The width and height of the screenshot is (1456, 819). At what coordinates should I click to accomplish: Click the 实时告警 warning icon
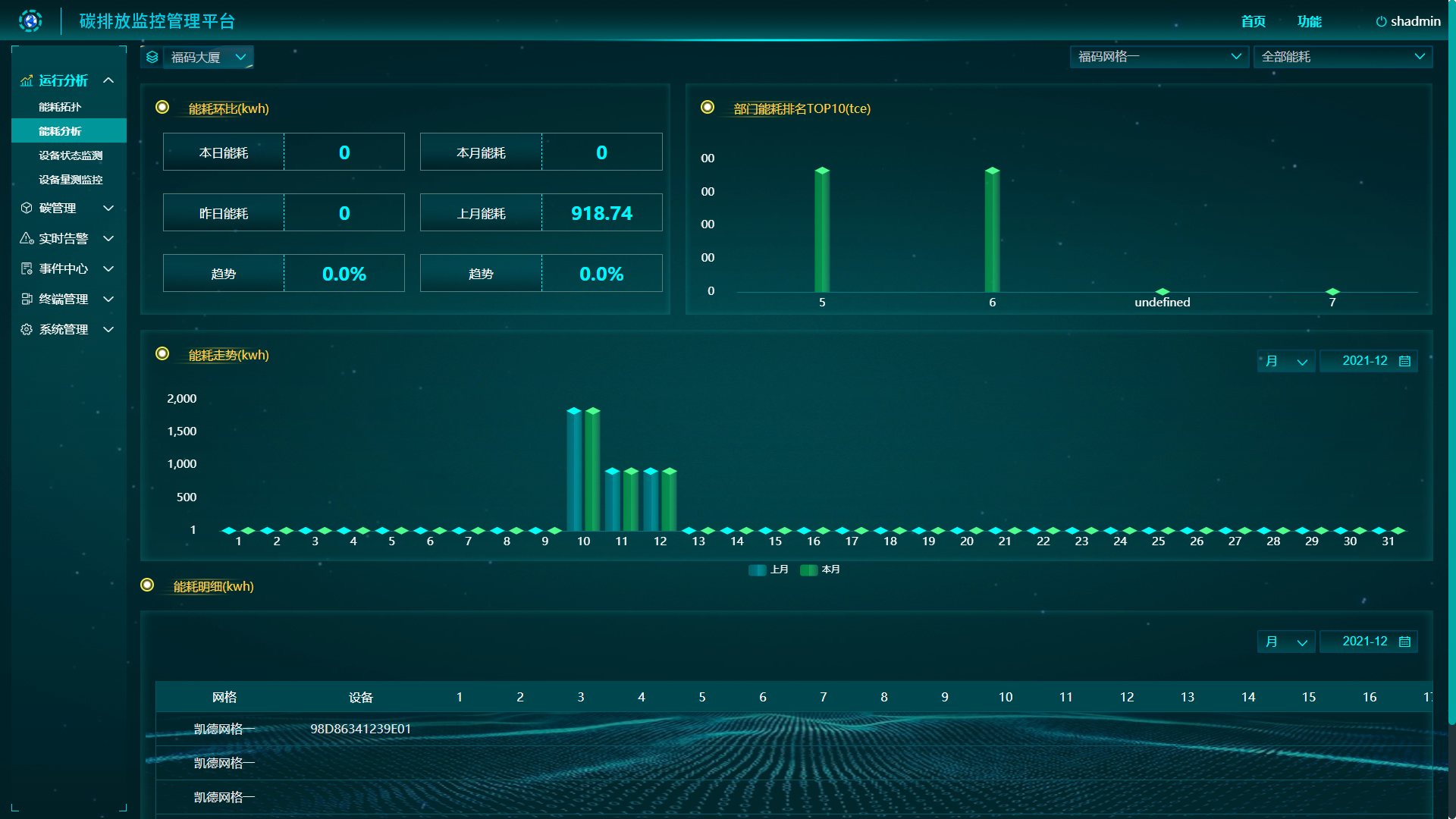click(27, 238)
